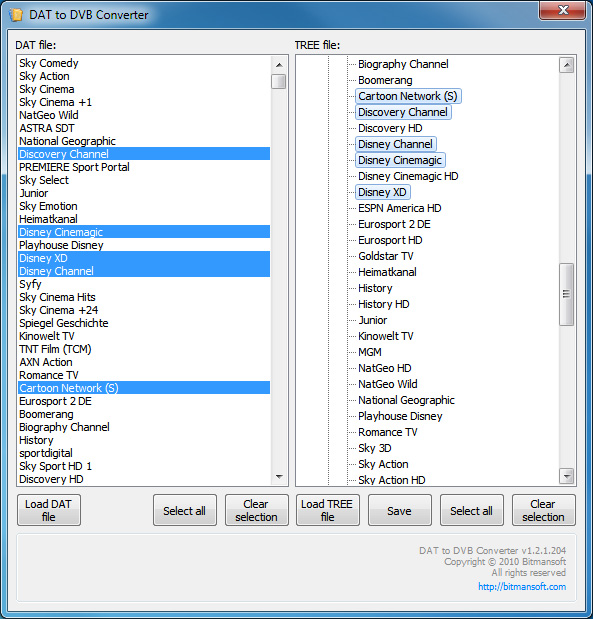593x619 pixels.
Task: Select Sky Sport HD 1 in the DAT list
Action: pos(144,466)
